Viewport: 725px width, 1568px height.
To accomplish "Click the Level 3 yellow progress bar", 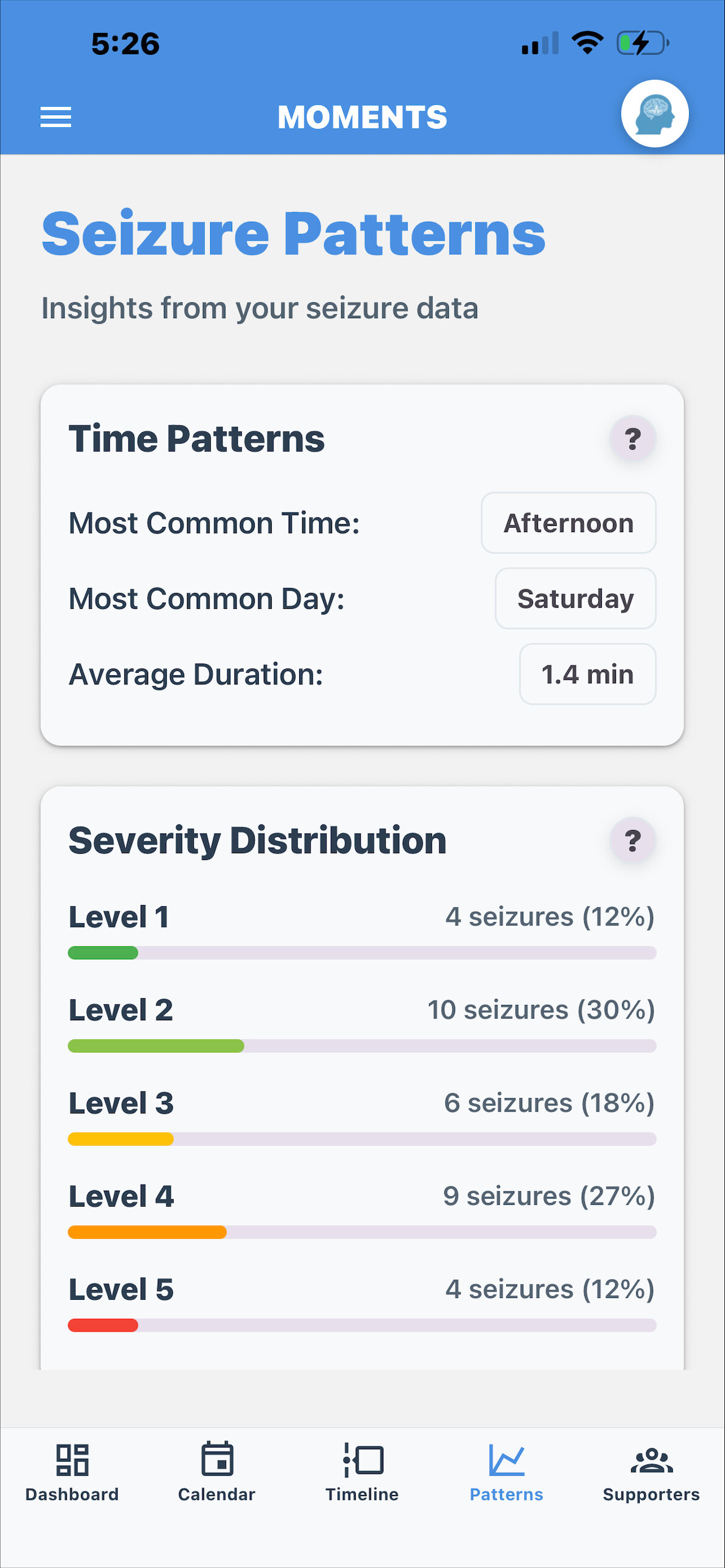I will [121, 1139].
